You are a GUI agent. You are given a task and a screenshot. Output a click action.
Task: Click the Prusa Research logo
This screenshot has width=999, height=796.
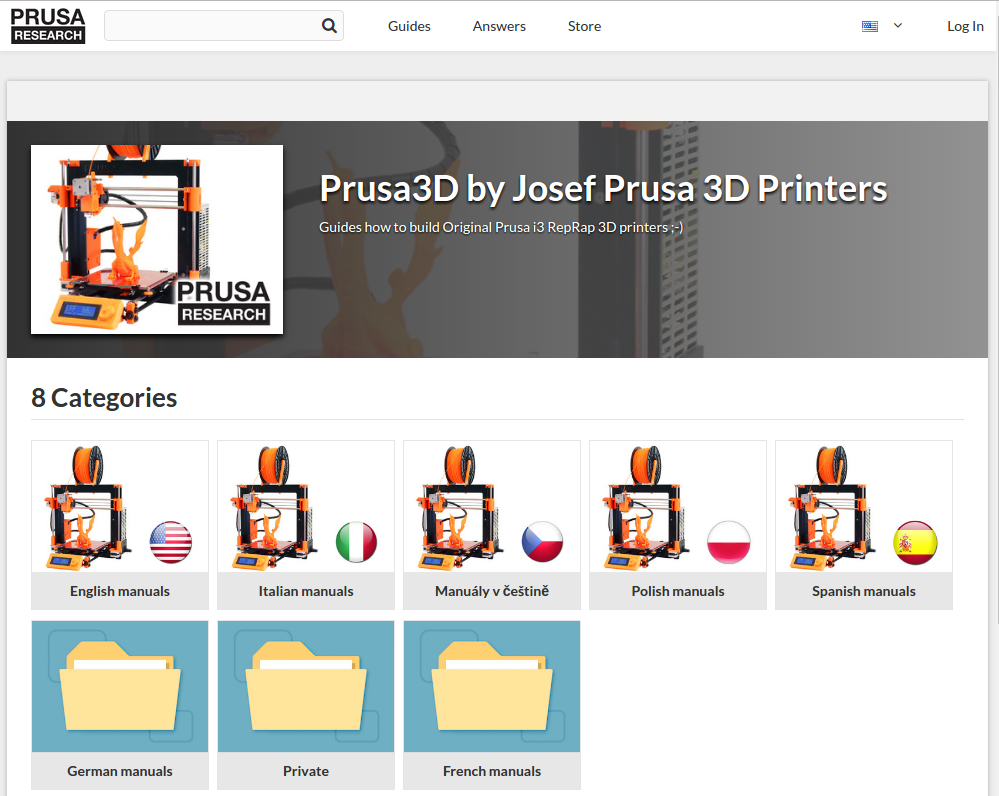point(48,26)
